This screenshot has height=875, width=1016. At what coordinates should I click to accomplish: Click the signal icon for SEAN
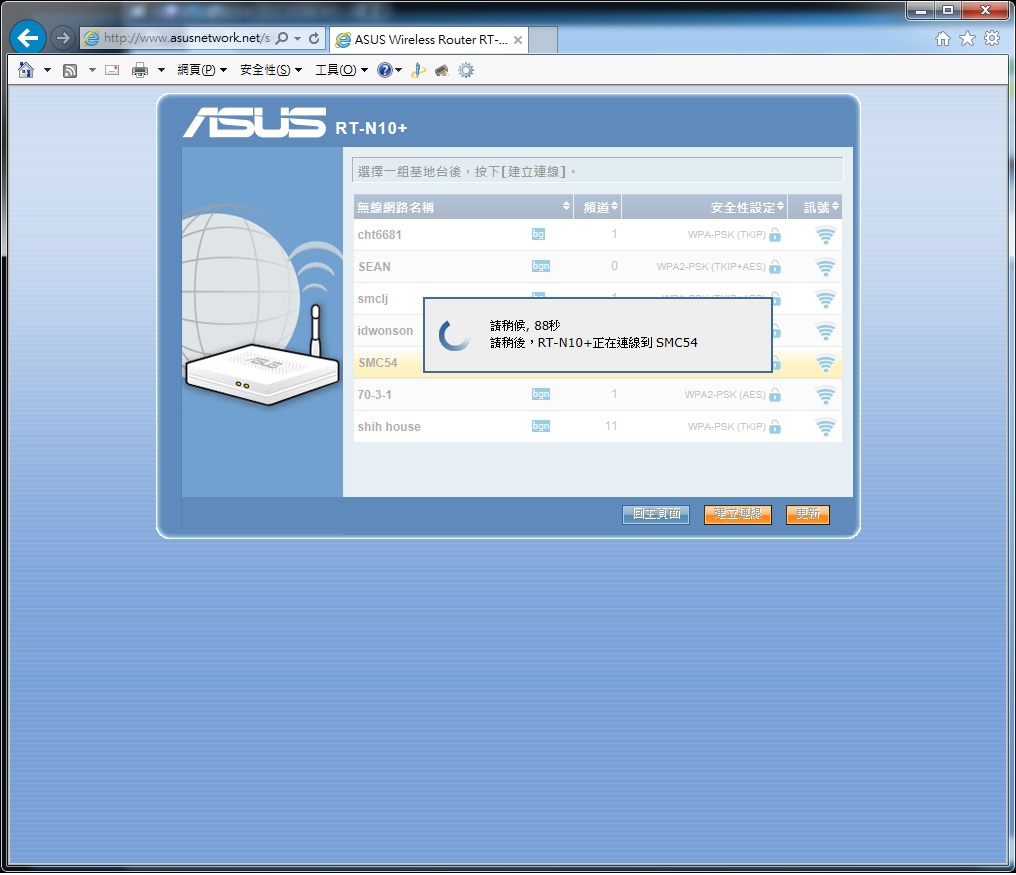tap(825, 267)
